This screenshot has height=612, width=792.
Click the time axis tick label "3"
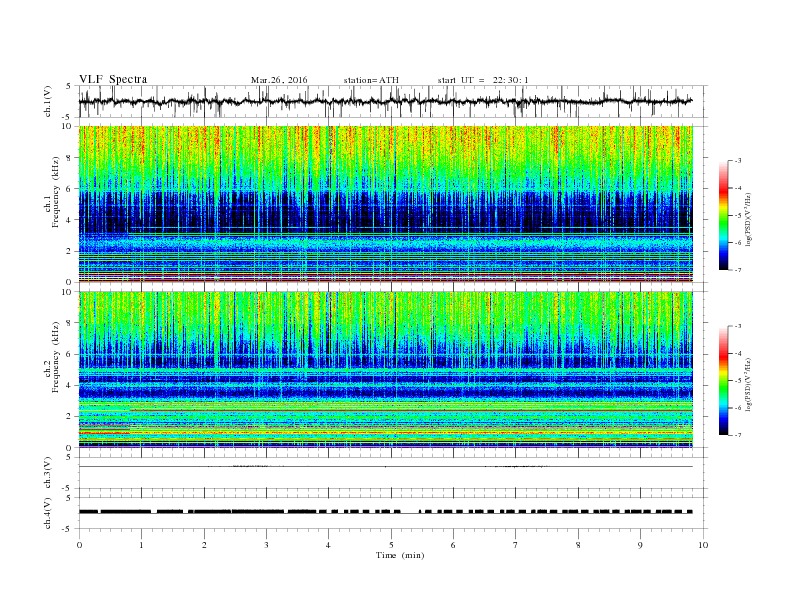pos(267,545)
